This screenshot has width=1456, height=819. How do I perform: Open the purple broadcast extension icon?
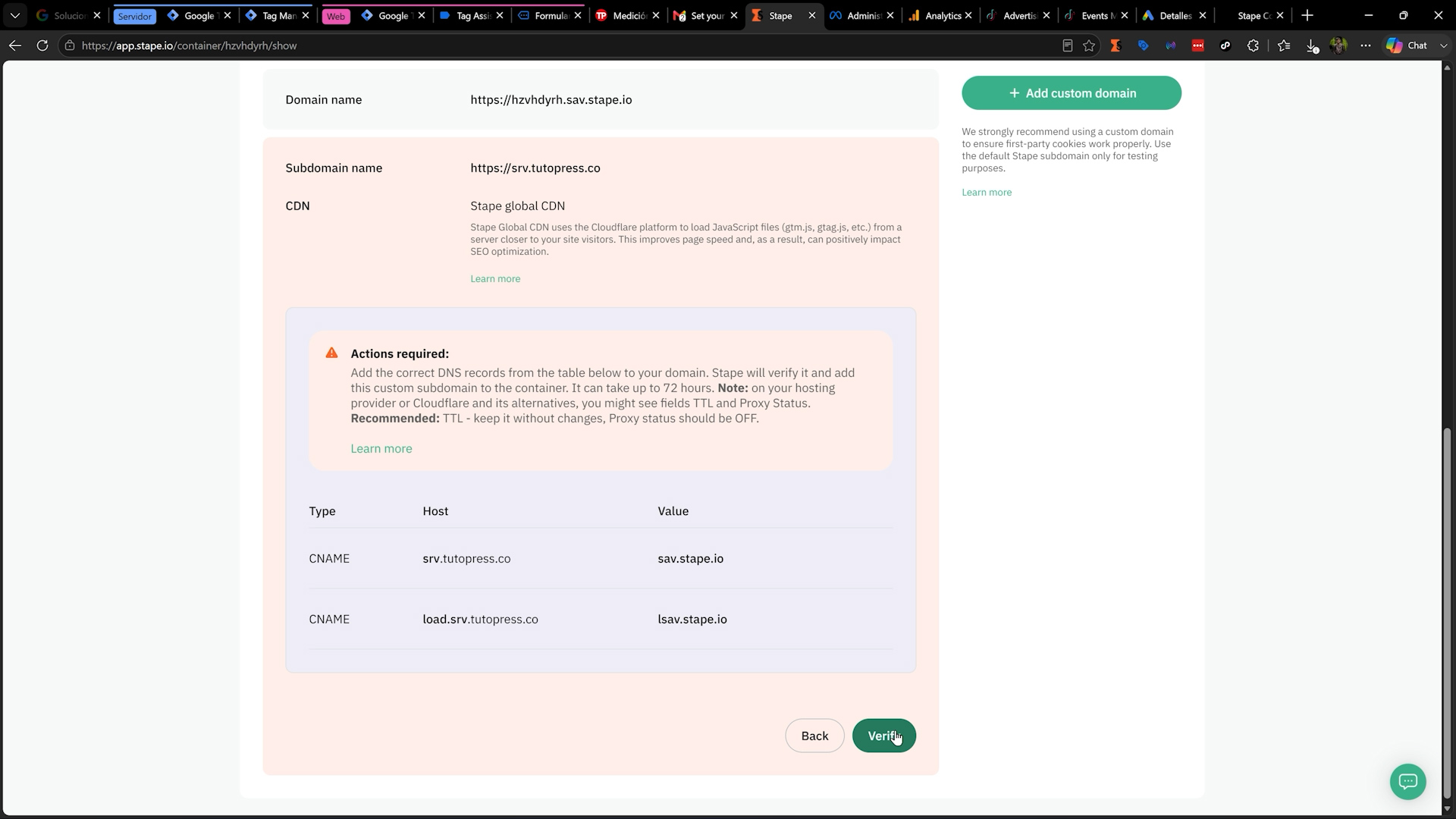point(1171,45)
